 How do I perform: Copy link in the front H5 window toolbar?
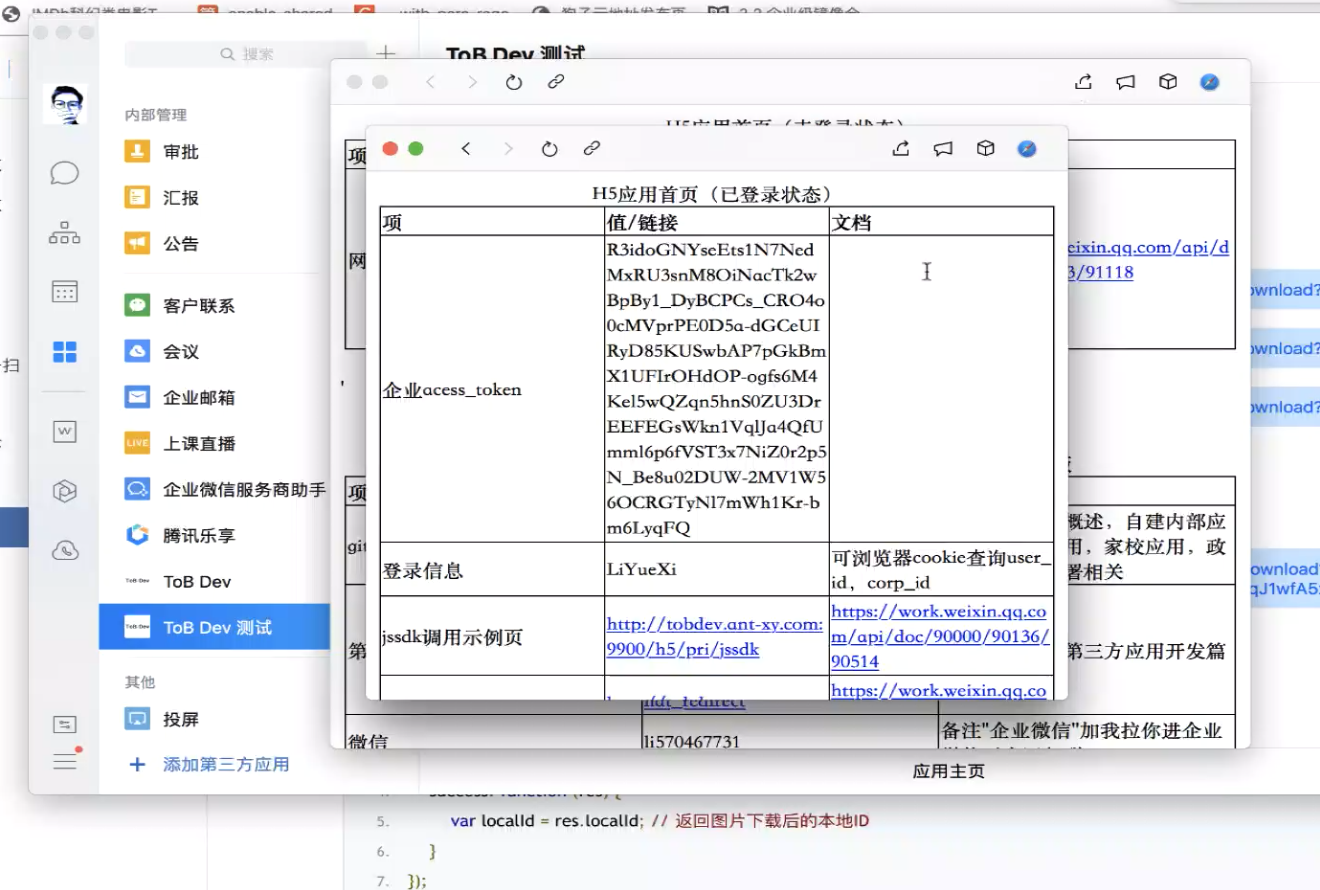pyautogui.click(x=592, y=149)
